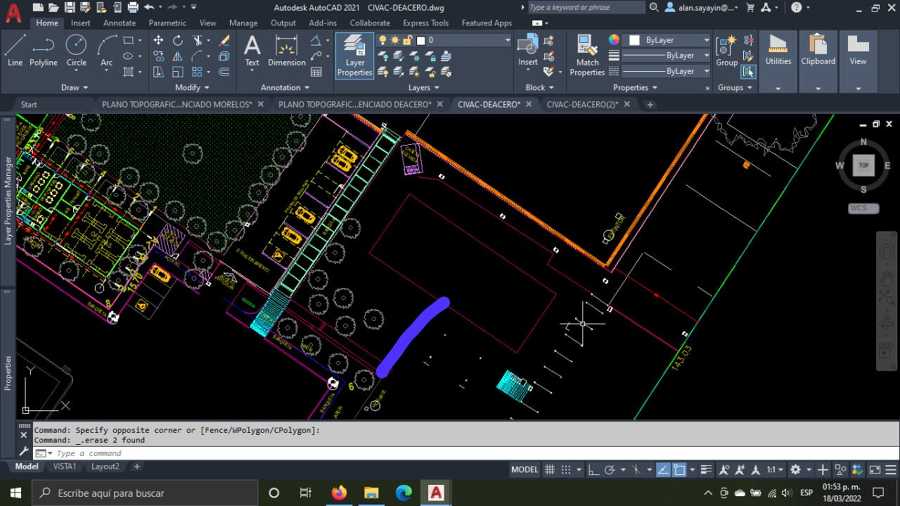Image resolution: width=900 pixels, height=506 pixels.
Task: Switch to the Layout2 tab
Action: point(105,466)
